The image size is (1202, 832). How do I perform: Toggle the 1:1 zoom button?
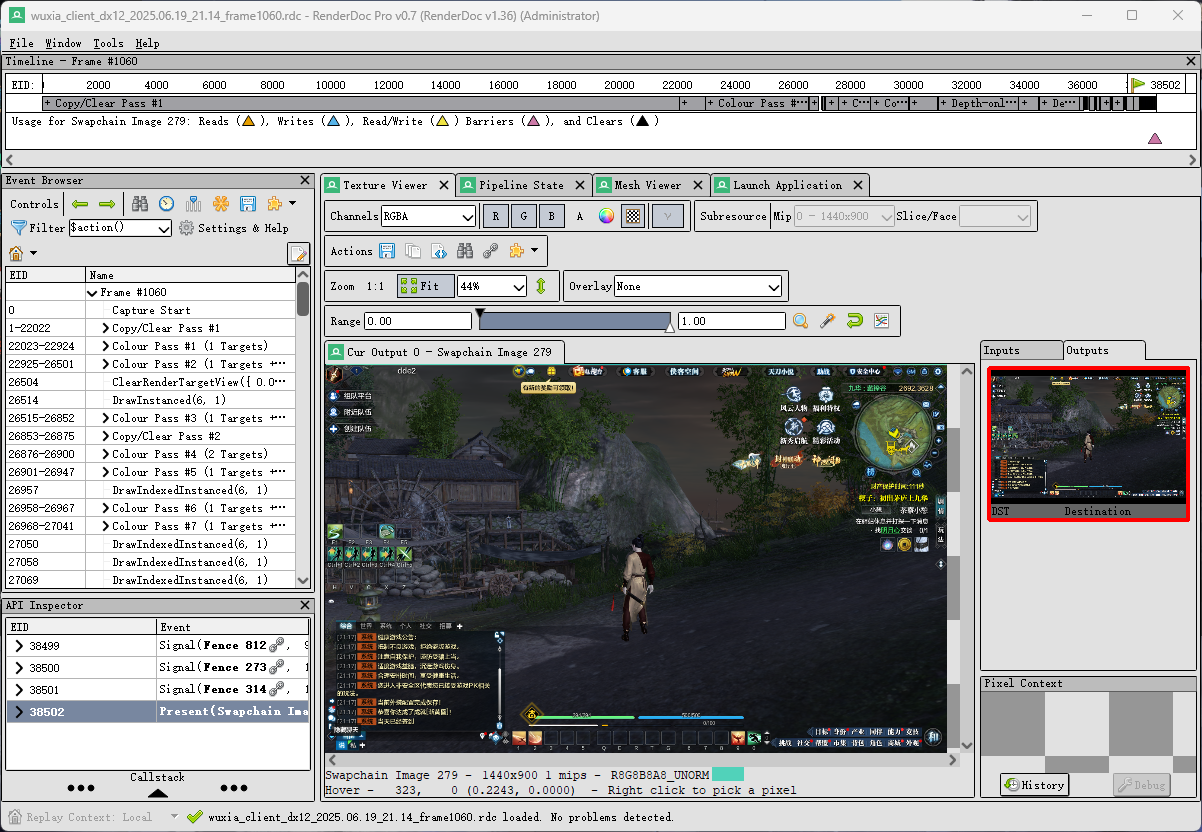click(376, 286)
